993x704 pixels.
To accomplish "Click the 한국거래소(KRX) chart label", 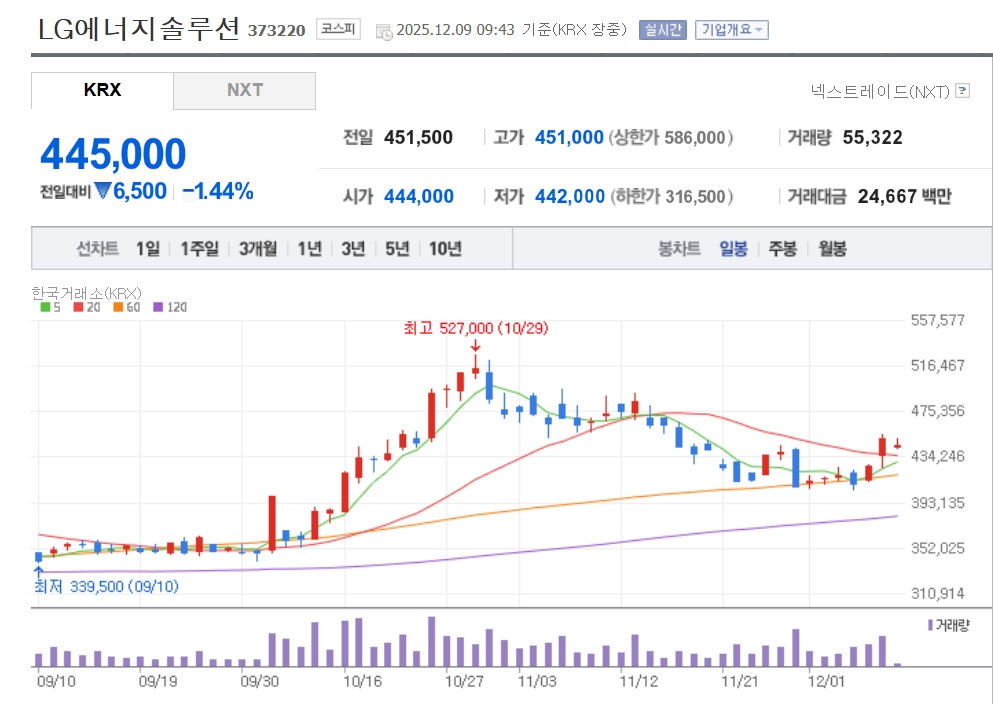I will pos(87,293).
